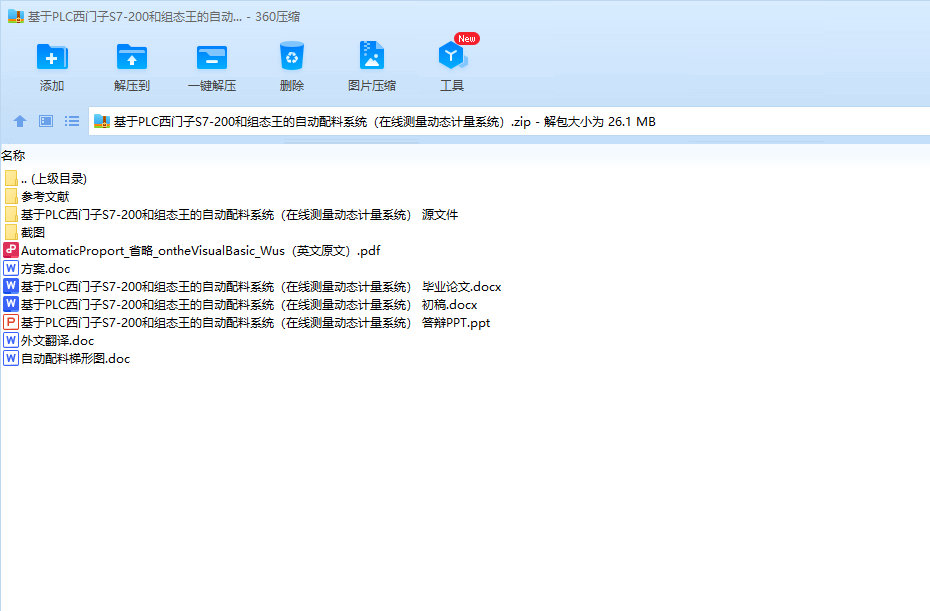
Task: Sort by the 名称 column header
Action: click(x=13, y=155)
